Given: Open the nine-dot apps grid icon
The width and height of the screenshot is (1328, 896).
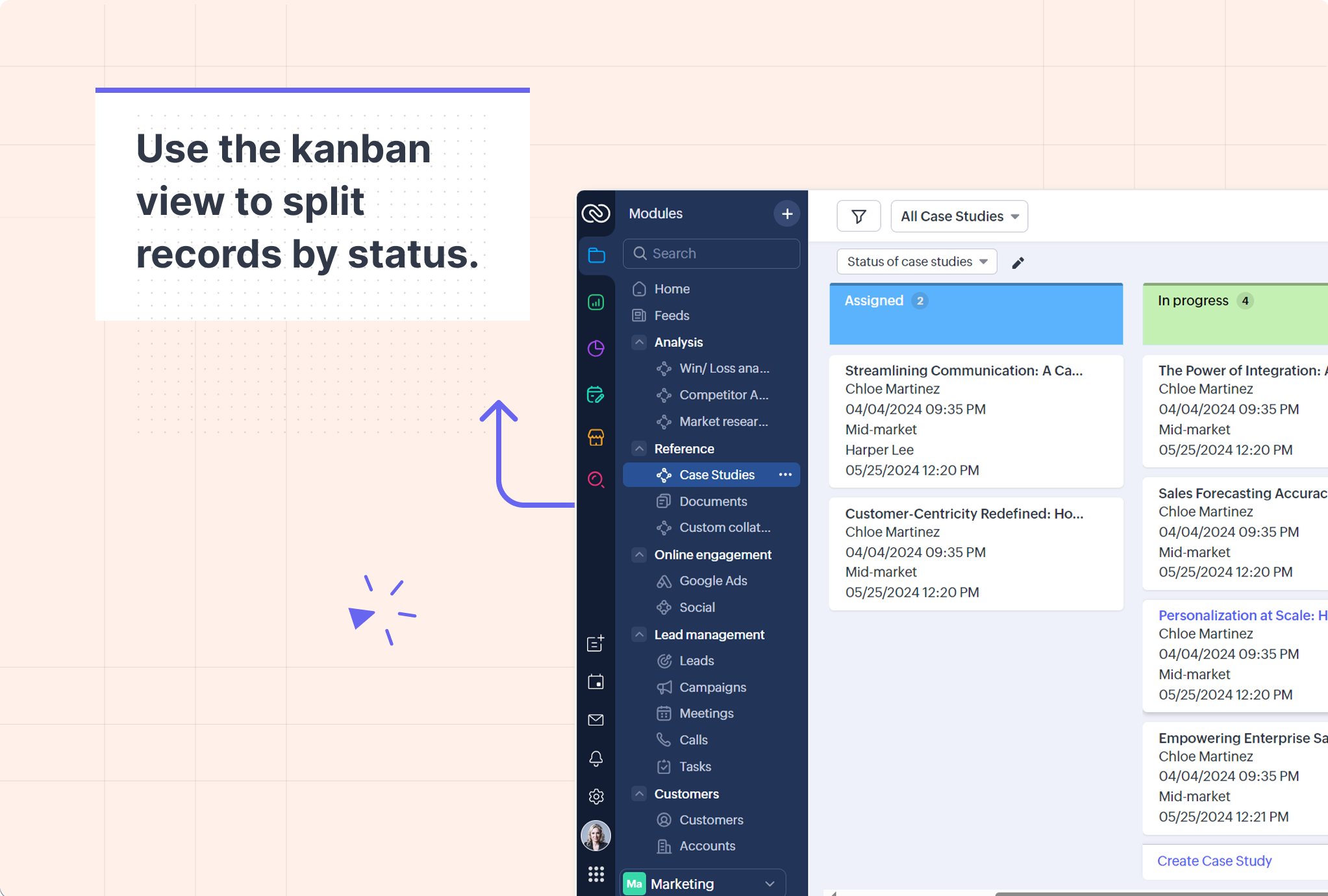Looking at the screenshot, I should 595,874.
